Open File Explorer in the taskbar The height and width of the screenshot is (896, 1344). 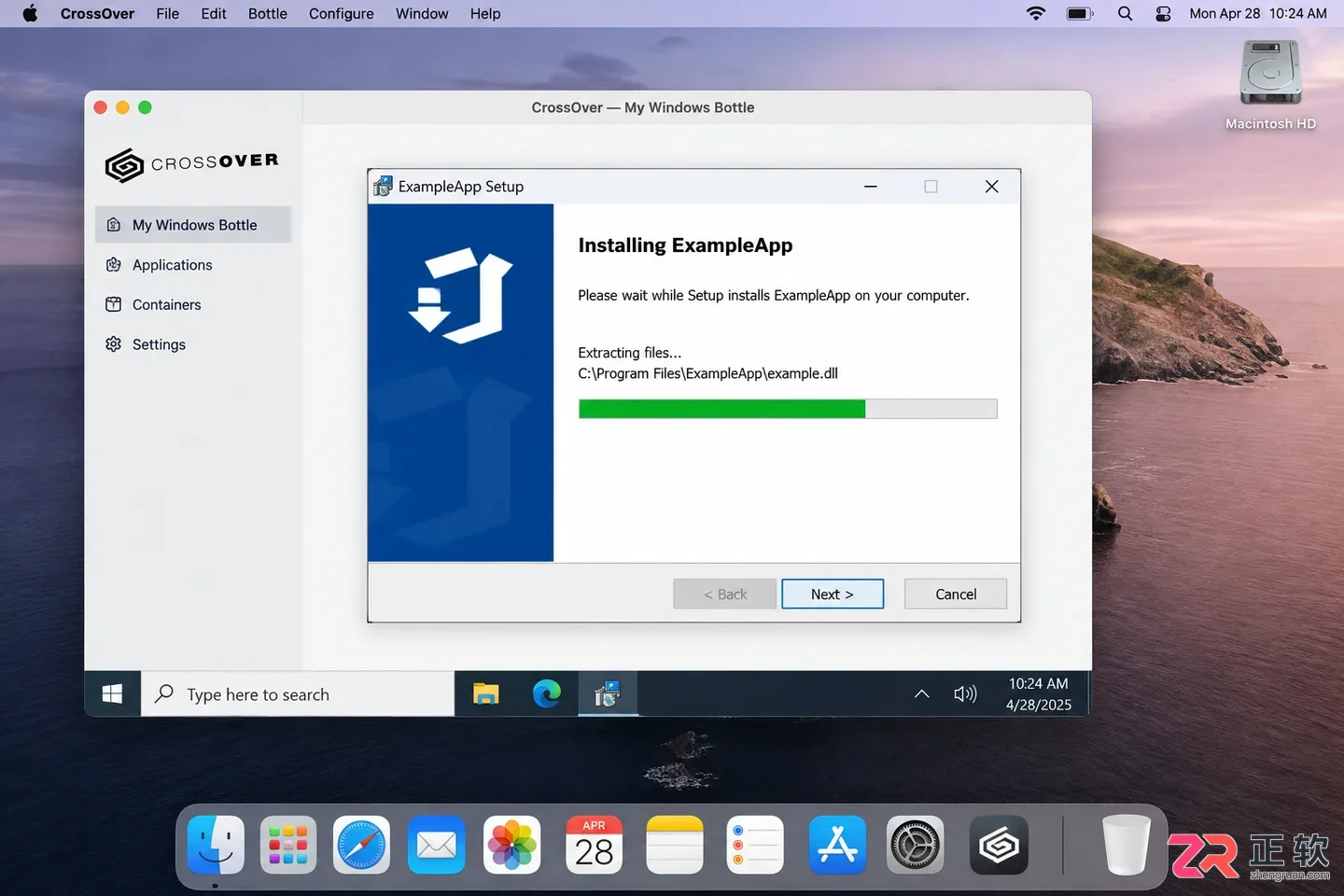coord(486,693)
